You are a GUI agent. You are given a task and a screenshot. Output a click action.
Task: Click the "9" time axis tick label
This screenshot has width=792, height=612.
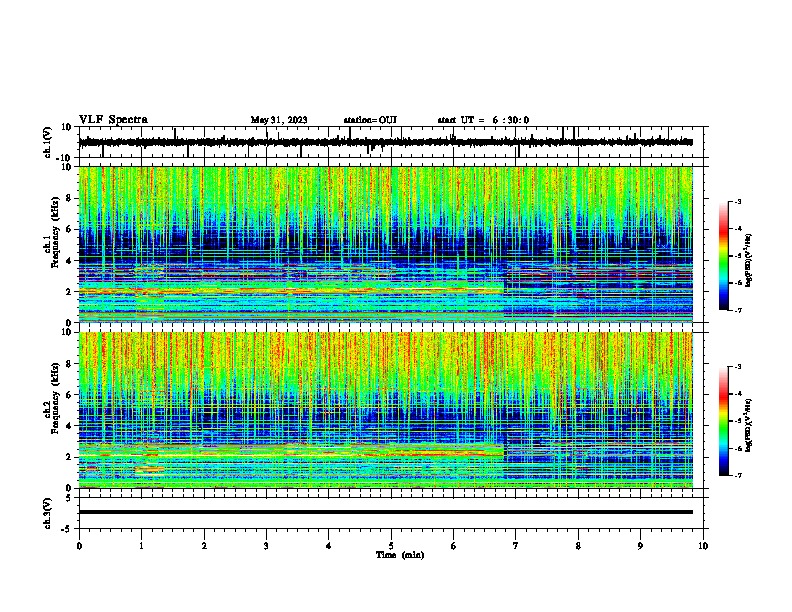(640, 546)
